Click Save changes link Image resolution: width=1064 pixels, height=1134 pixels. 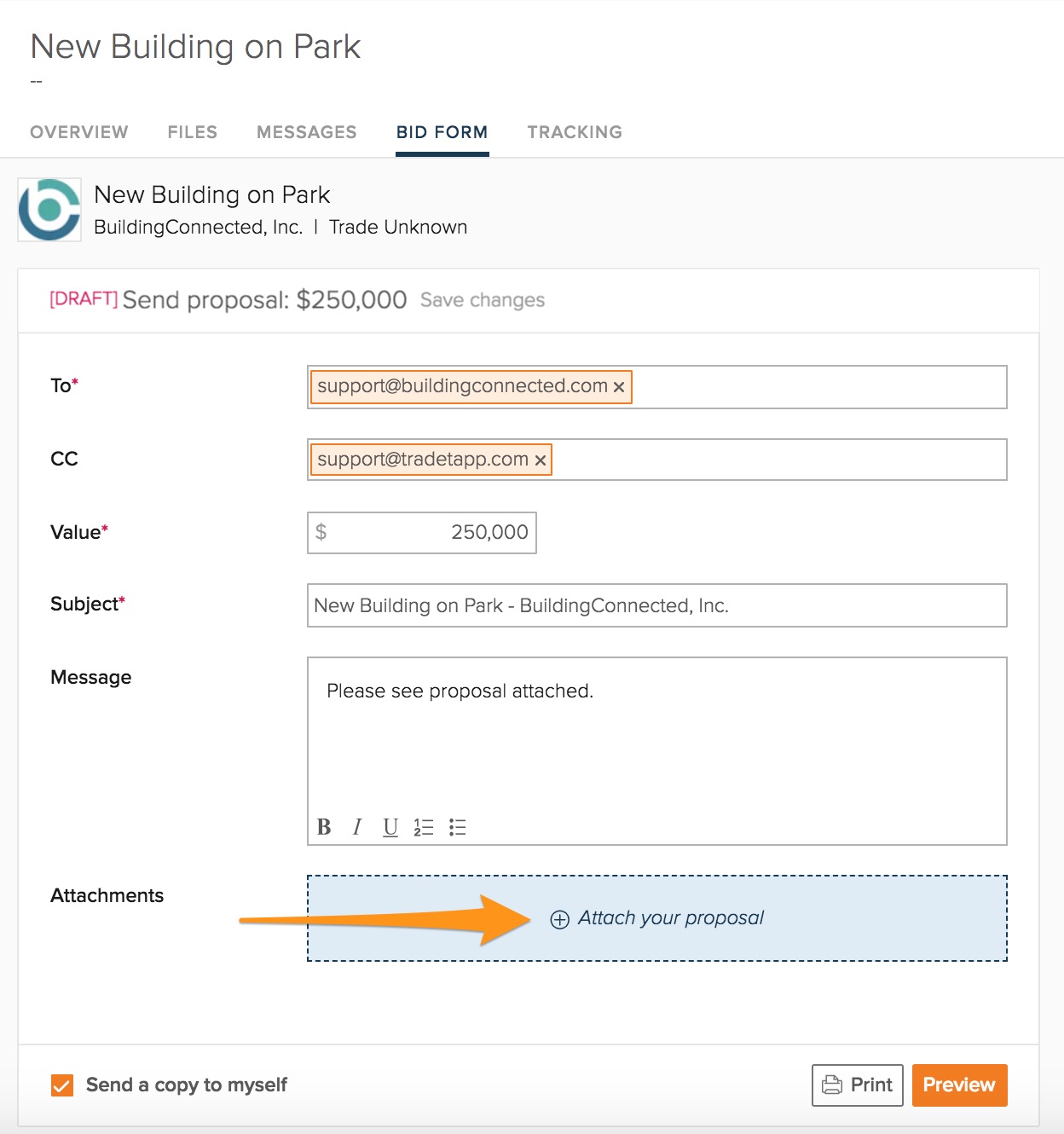(x=483, y=300)
